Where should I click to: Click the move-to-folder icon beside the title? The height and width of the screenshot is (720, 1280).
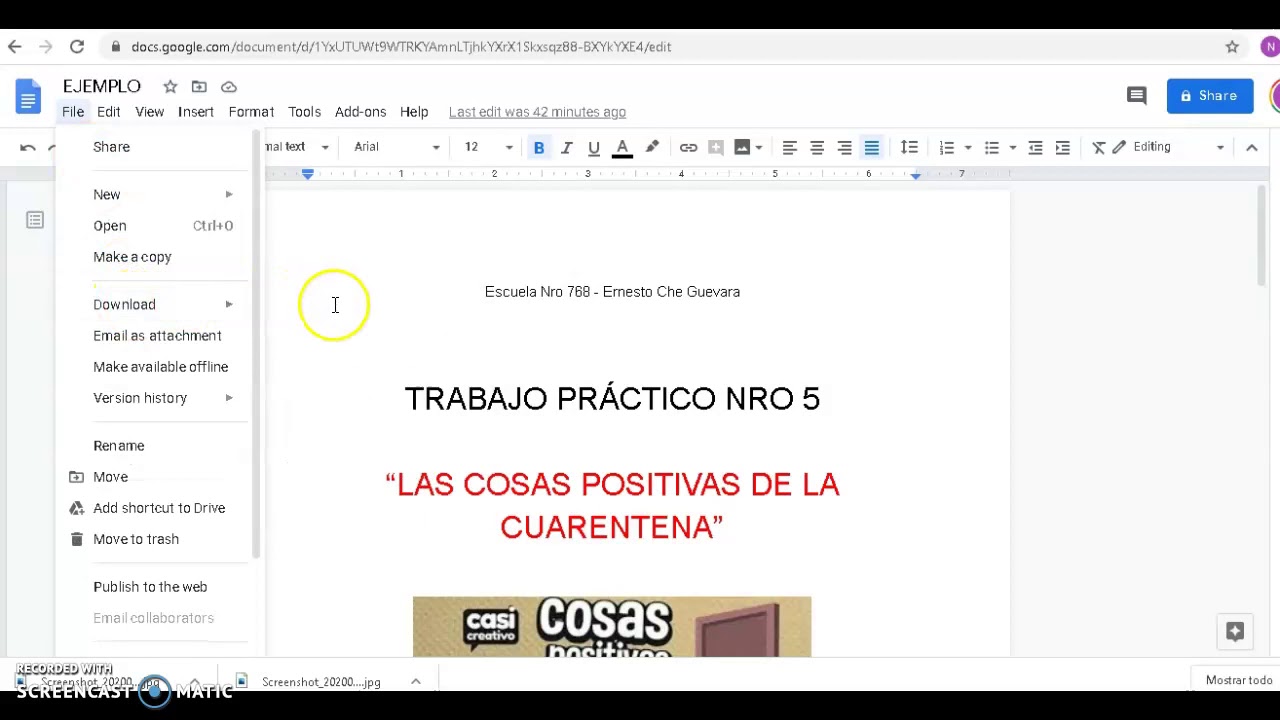pyautogui.click(x=199, y=87)
